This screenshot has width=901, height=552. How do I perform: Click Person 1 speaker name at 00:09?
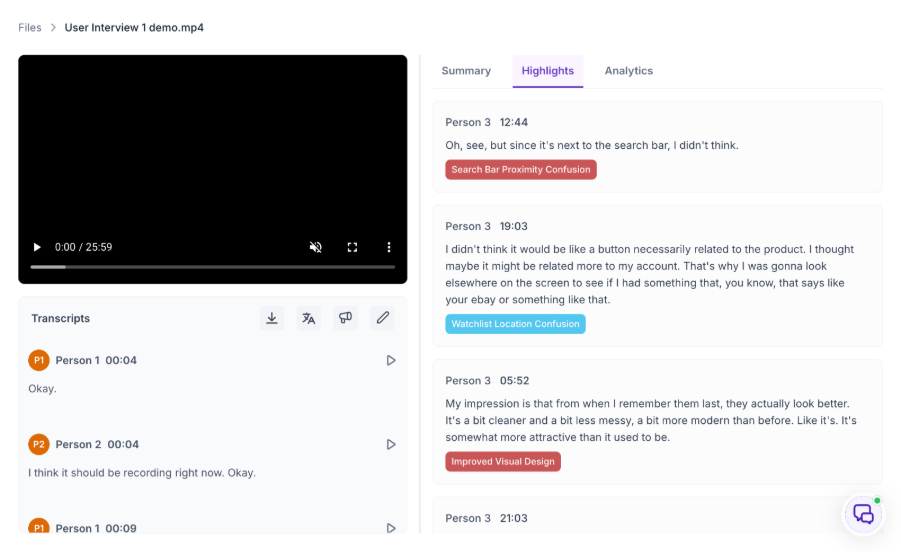pos(78,528)
